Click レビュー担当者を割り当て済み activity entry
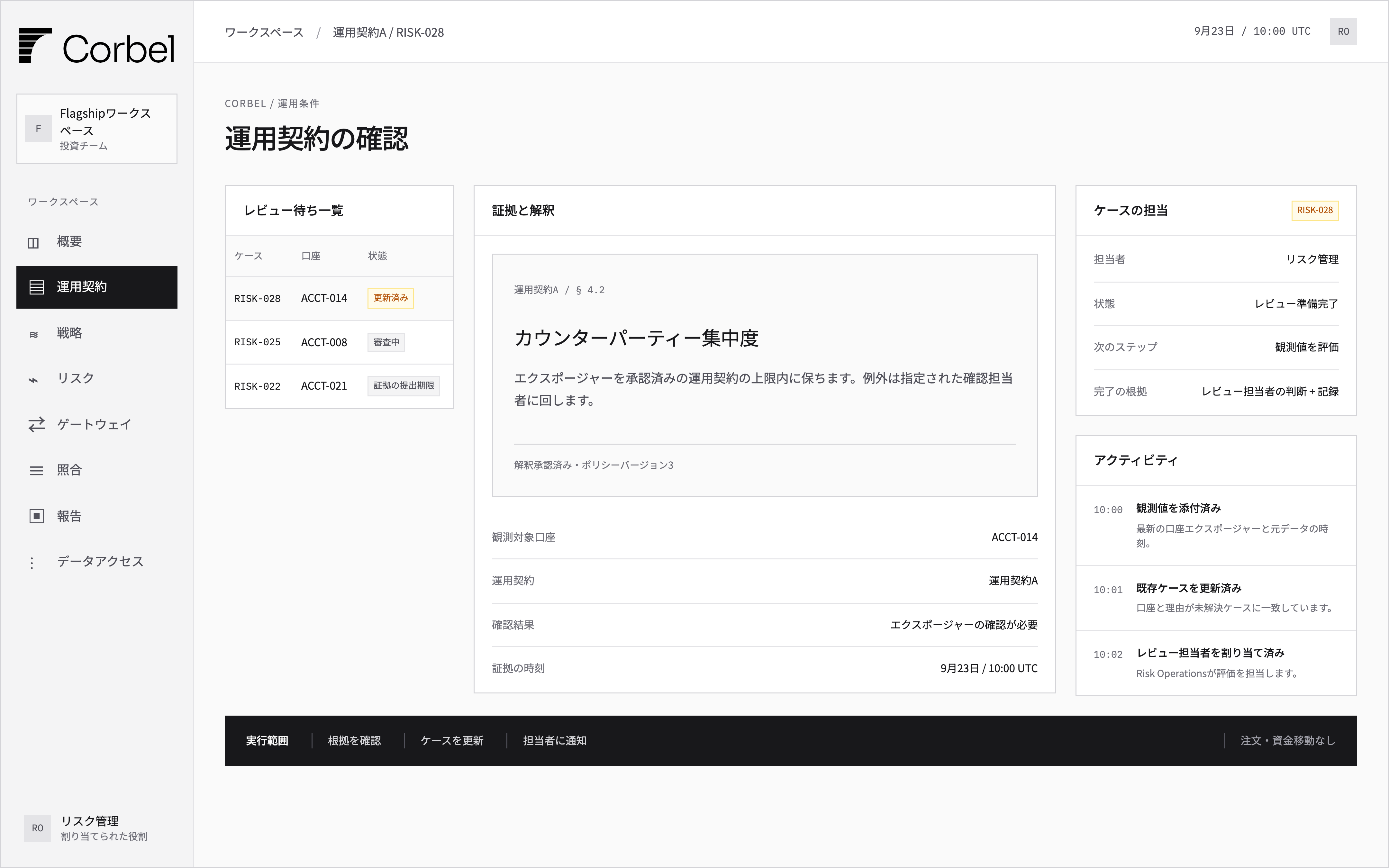Viewport: 1389px width, 868px height. click(1216, 663)
